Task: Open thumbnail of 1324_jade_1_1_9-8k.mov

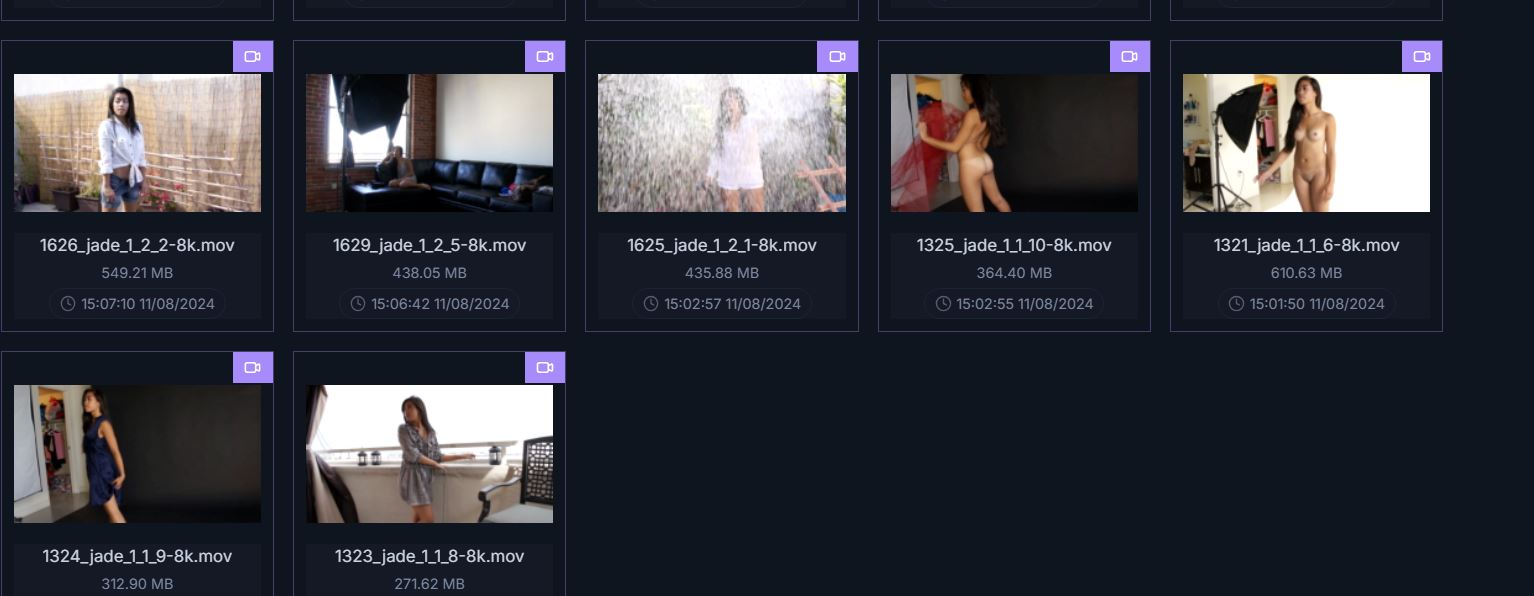Action: point(137,454)
